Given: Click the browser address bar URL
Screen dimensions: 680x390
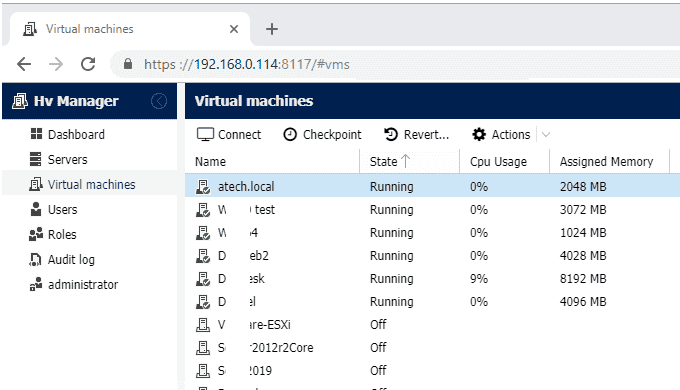Looking at the screenshot, I should [x=247, y=64].
